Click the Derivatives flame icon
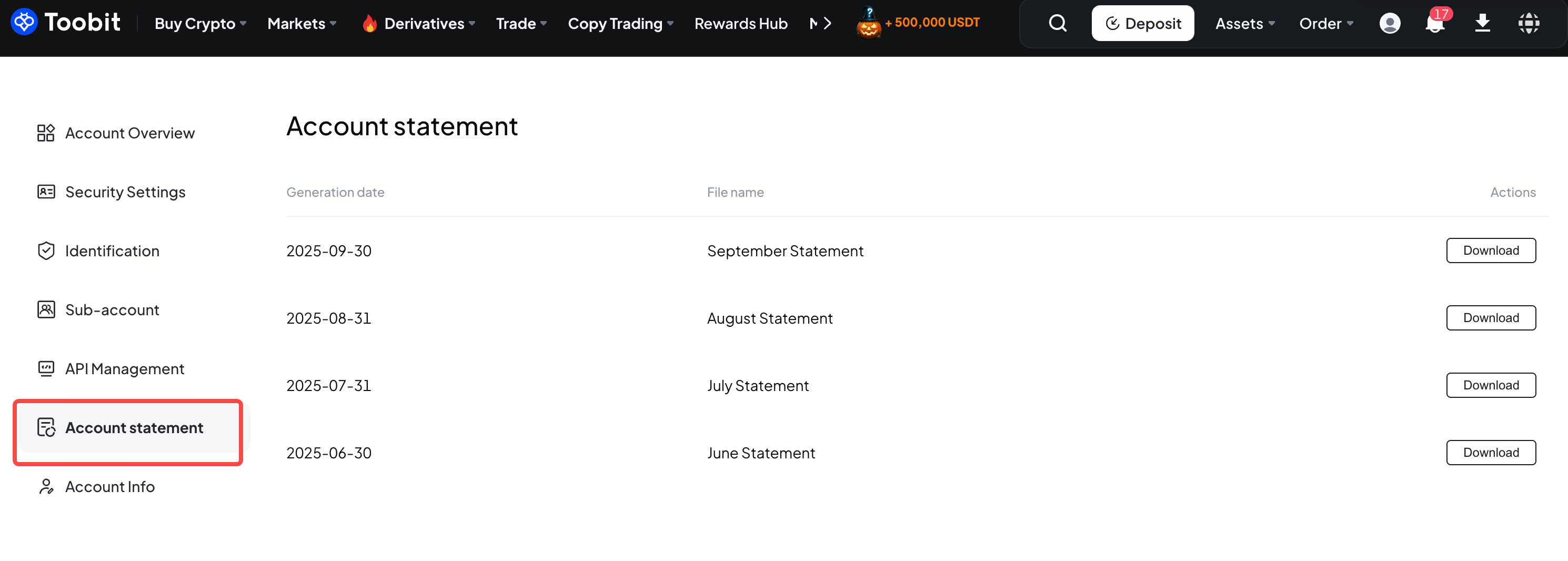 point(369,24)
